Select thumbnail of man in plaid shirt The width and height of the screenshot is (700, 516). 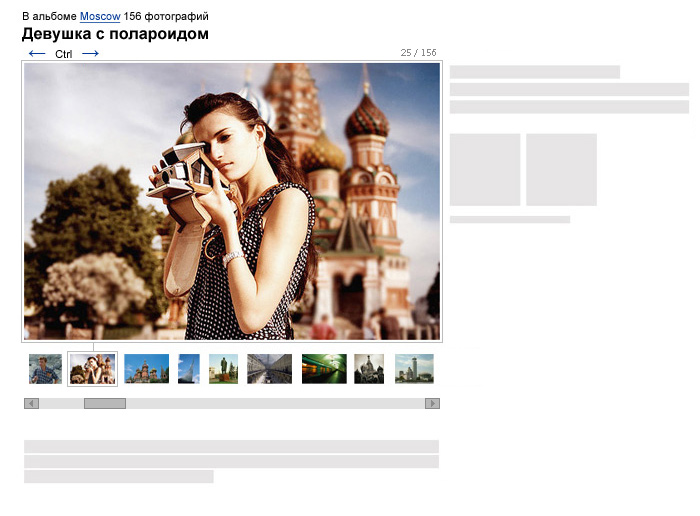pyautogui.click(x=45, y=369)
